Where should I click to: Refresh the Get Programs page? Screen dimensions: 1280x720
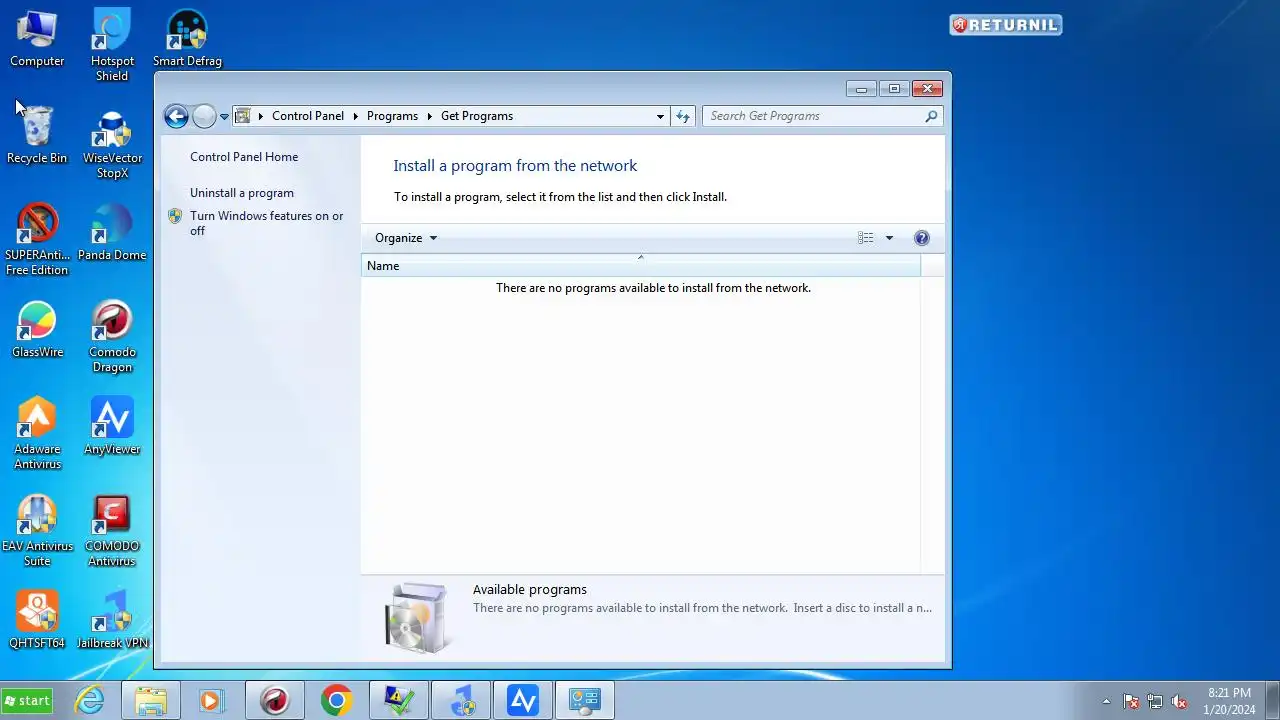coord(683,116)
